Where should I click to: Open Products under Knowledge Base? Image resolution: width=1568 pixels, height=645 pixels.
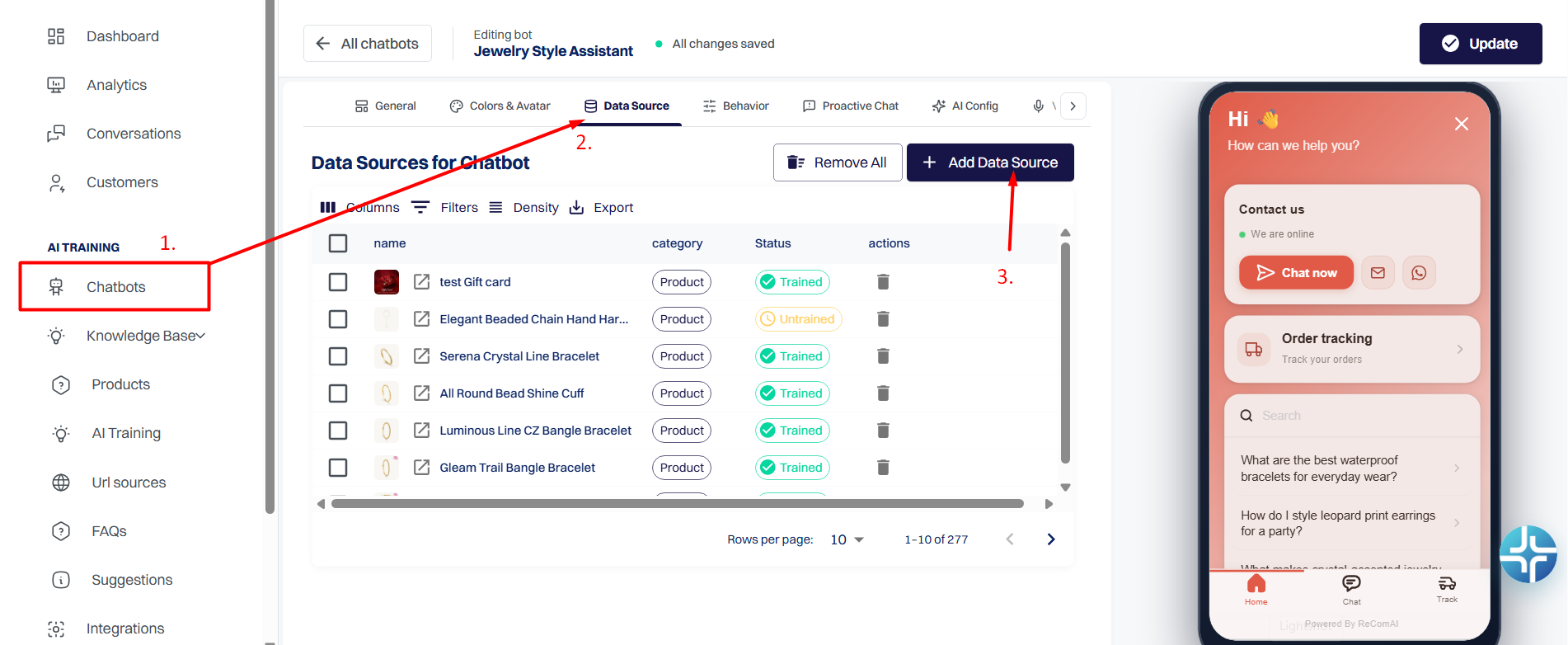(101, 384)
